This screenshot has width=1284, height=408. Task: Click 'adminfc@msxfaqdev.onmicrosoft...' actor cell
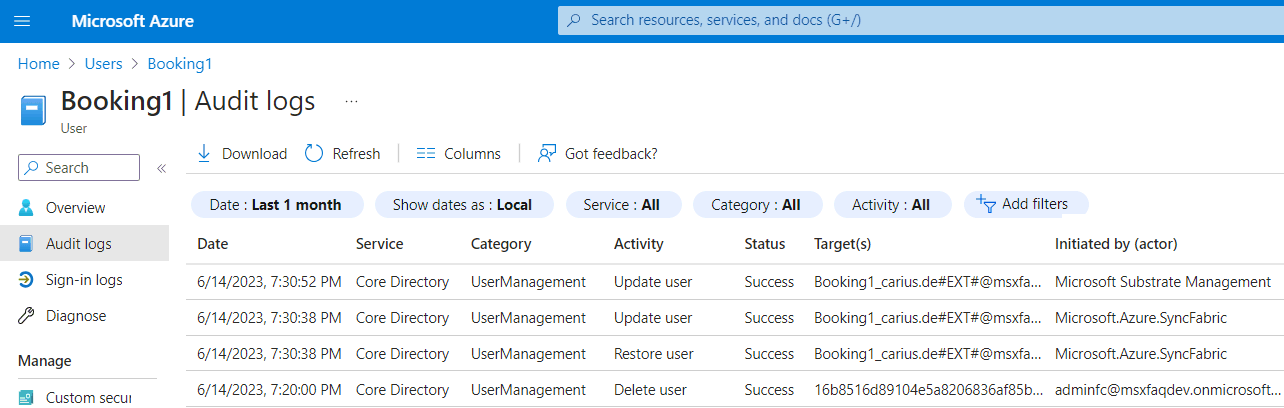tap(1168, 389)
